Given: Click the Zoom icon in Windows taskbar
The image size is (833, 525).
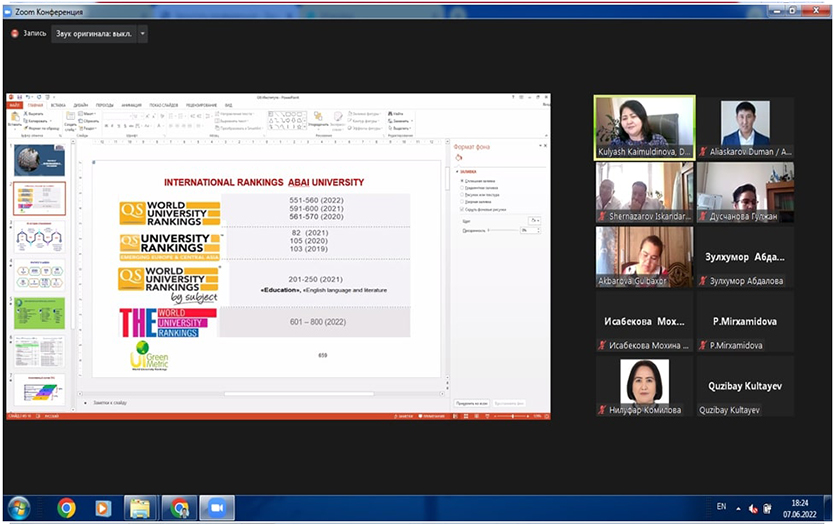Looking at the screenshot, I should click(x=214, y=508).
